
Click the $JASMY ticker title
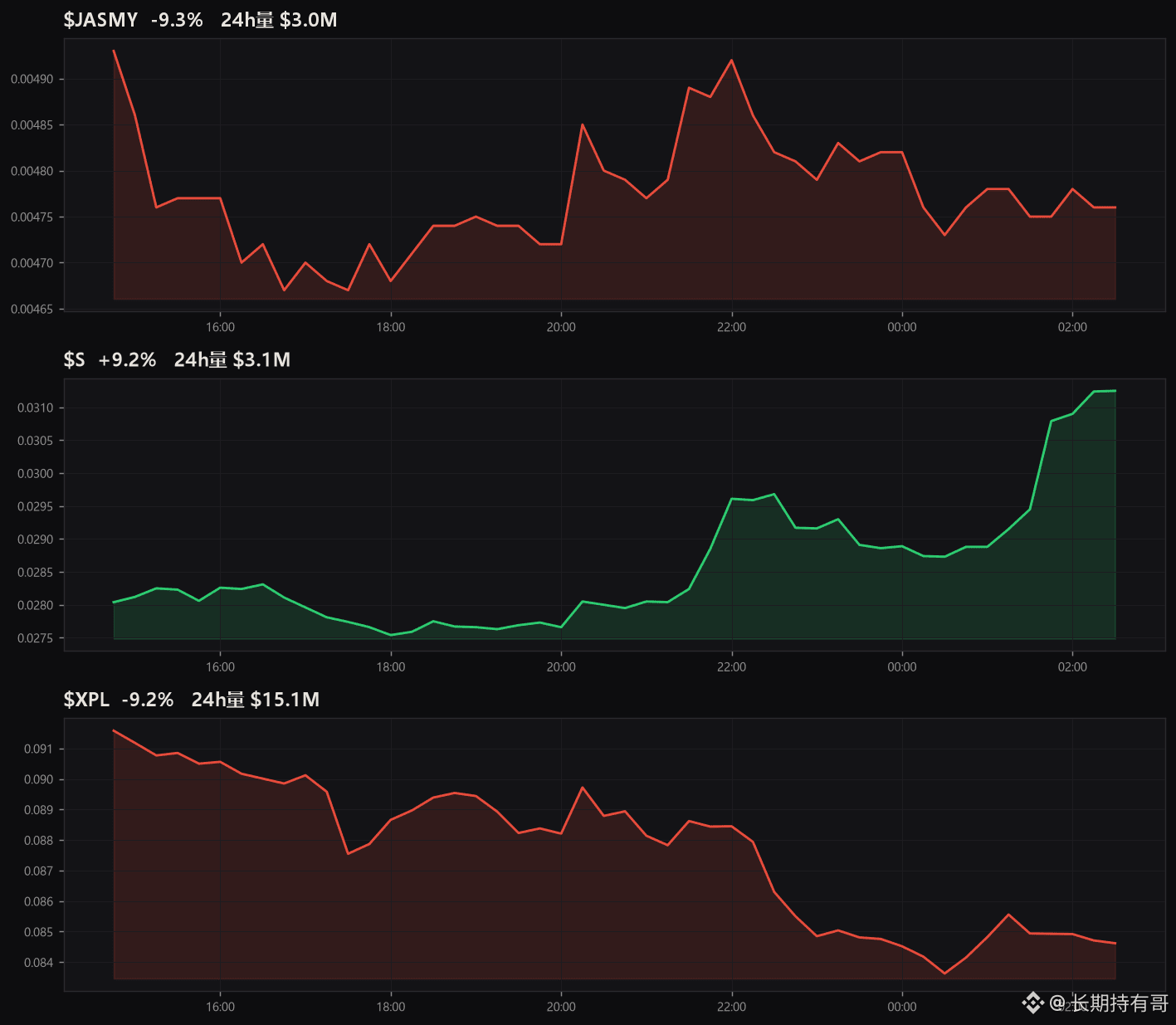[x=100, y=20]
